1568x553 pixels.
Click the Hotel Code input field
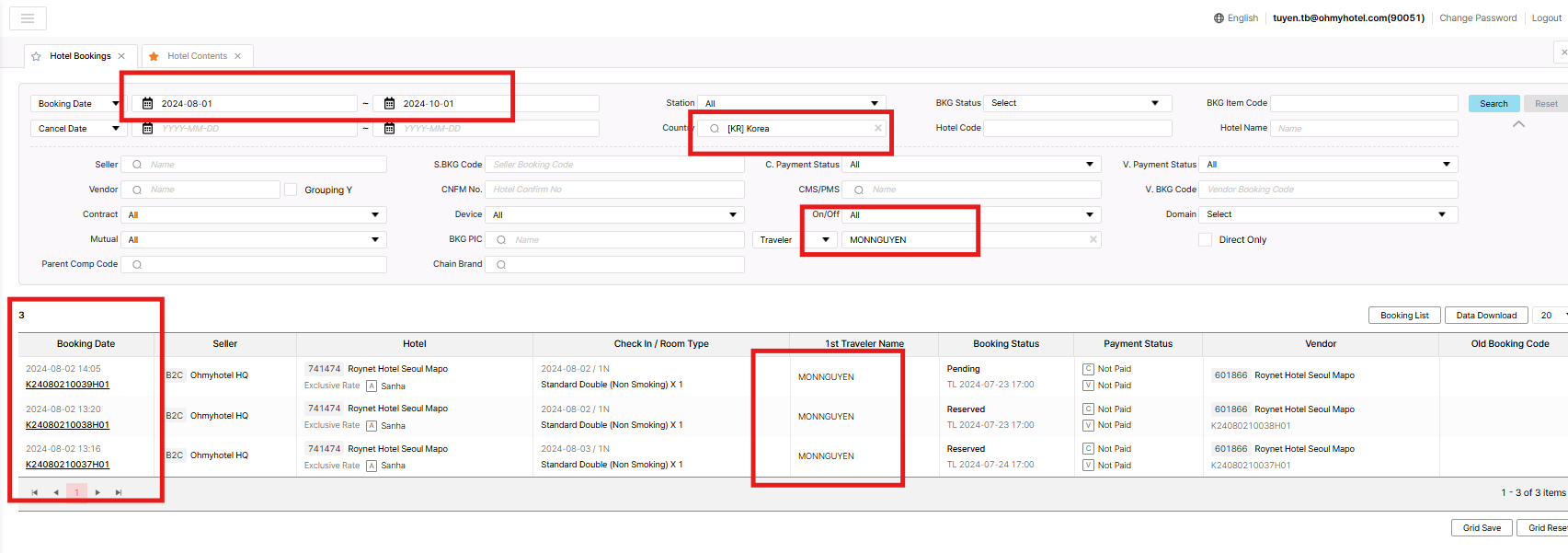[x=1077, y=128]
